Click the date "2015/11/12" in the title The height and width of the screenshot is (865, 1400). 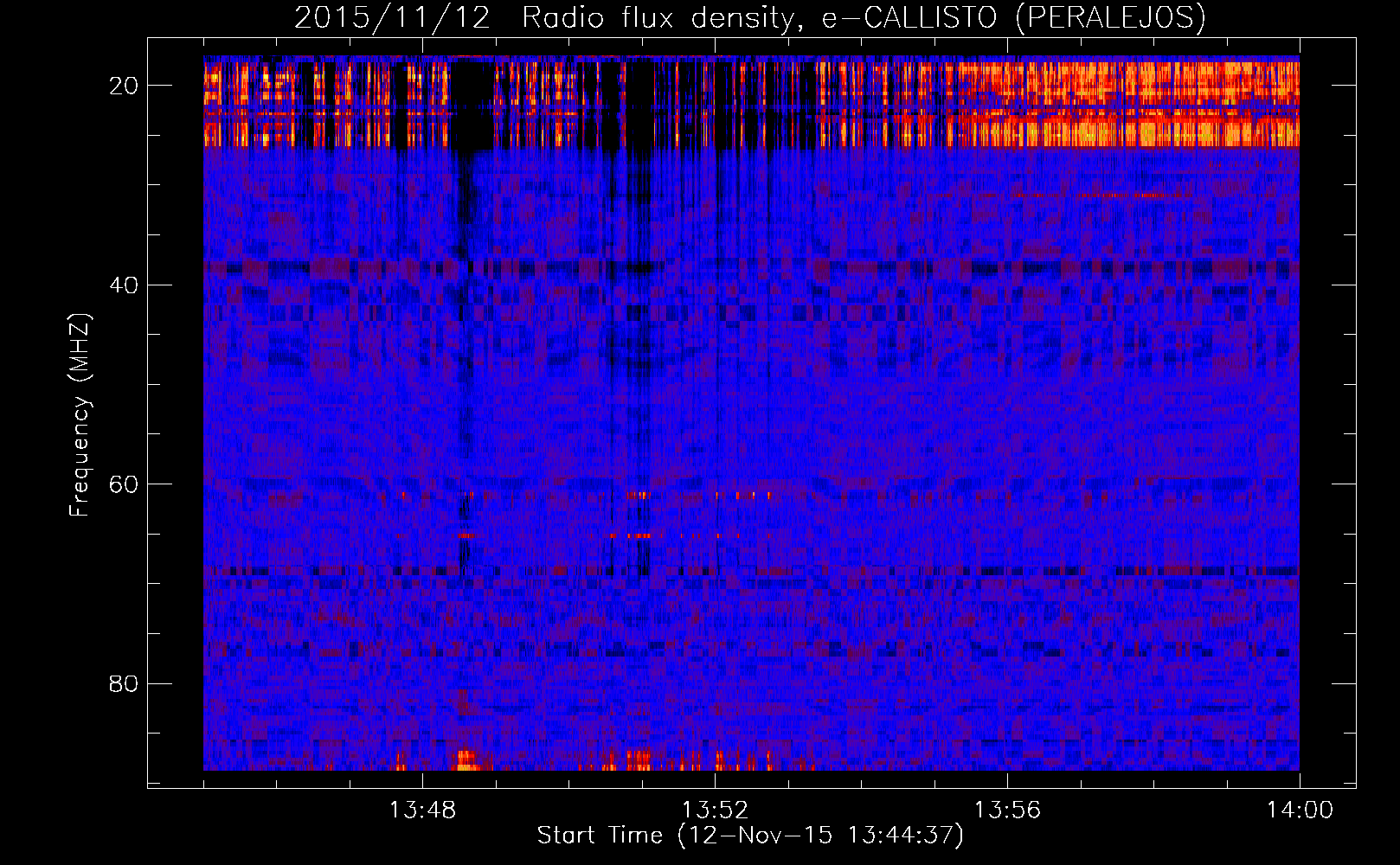coord(392,17)
